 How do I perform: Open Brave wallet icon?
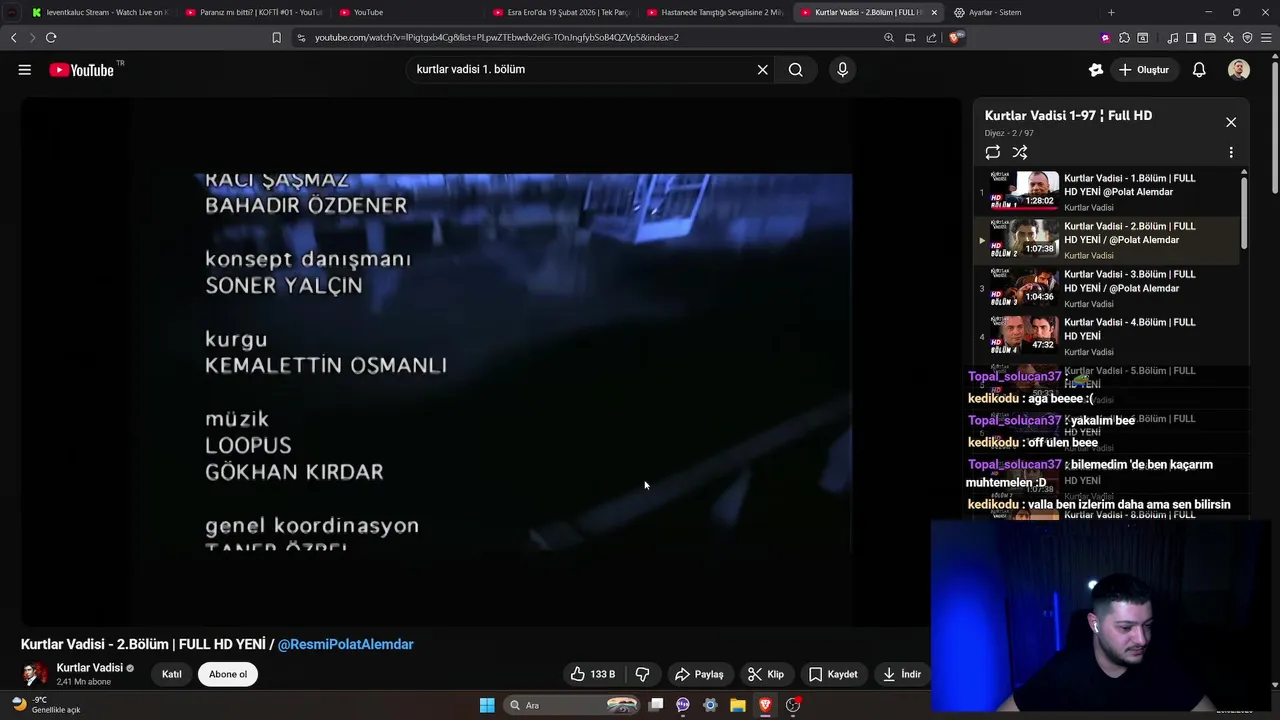click(1210, 38)
